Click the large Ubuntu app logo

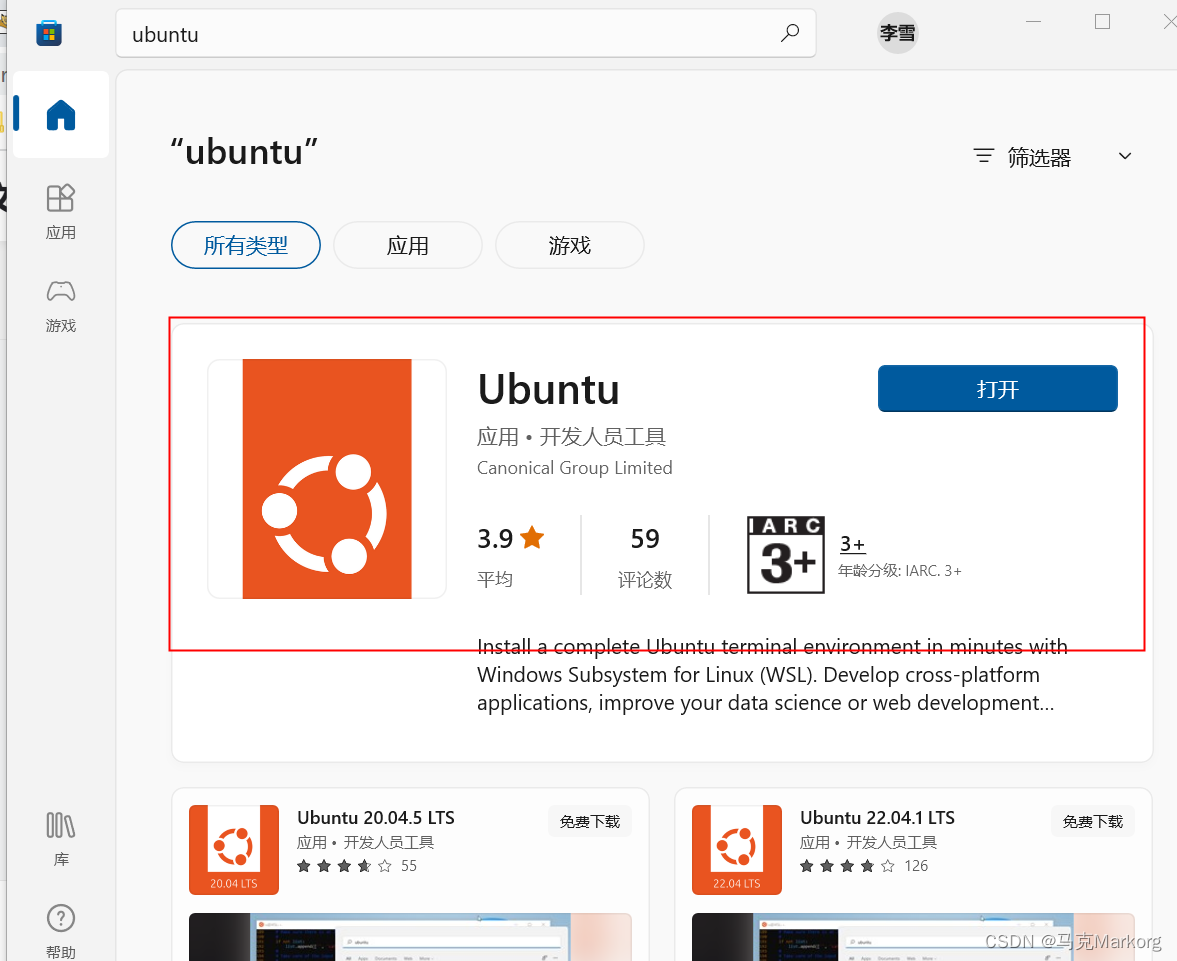point(327,479)
